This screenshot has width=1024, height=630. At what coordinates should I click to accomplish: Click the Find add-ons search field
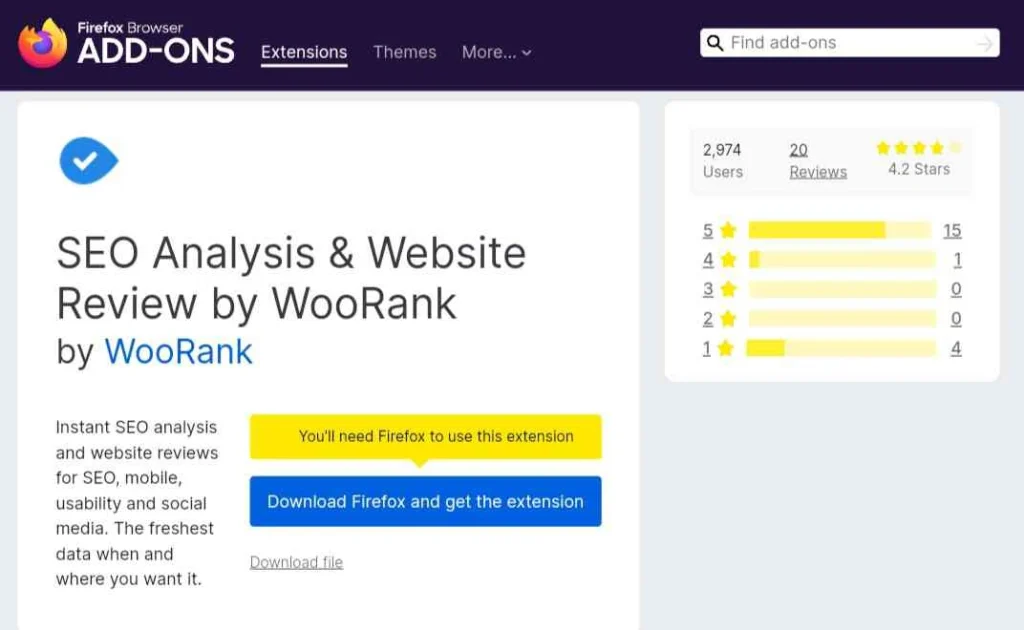coord(850,43)
